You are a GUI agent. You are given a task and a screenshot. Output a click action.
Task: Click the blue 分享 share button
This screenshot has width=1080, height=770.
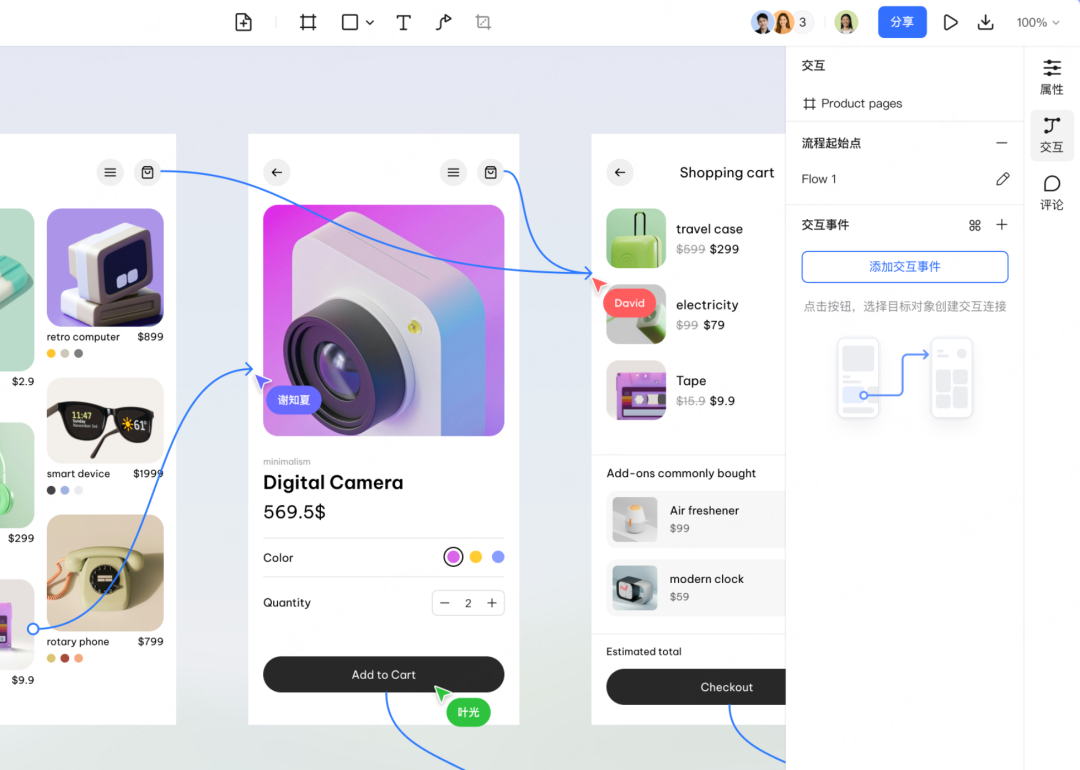click(x=902, y=22)
